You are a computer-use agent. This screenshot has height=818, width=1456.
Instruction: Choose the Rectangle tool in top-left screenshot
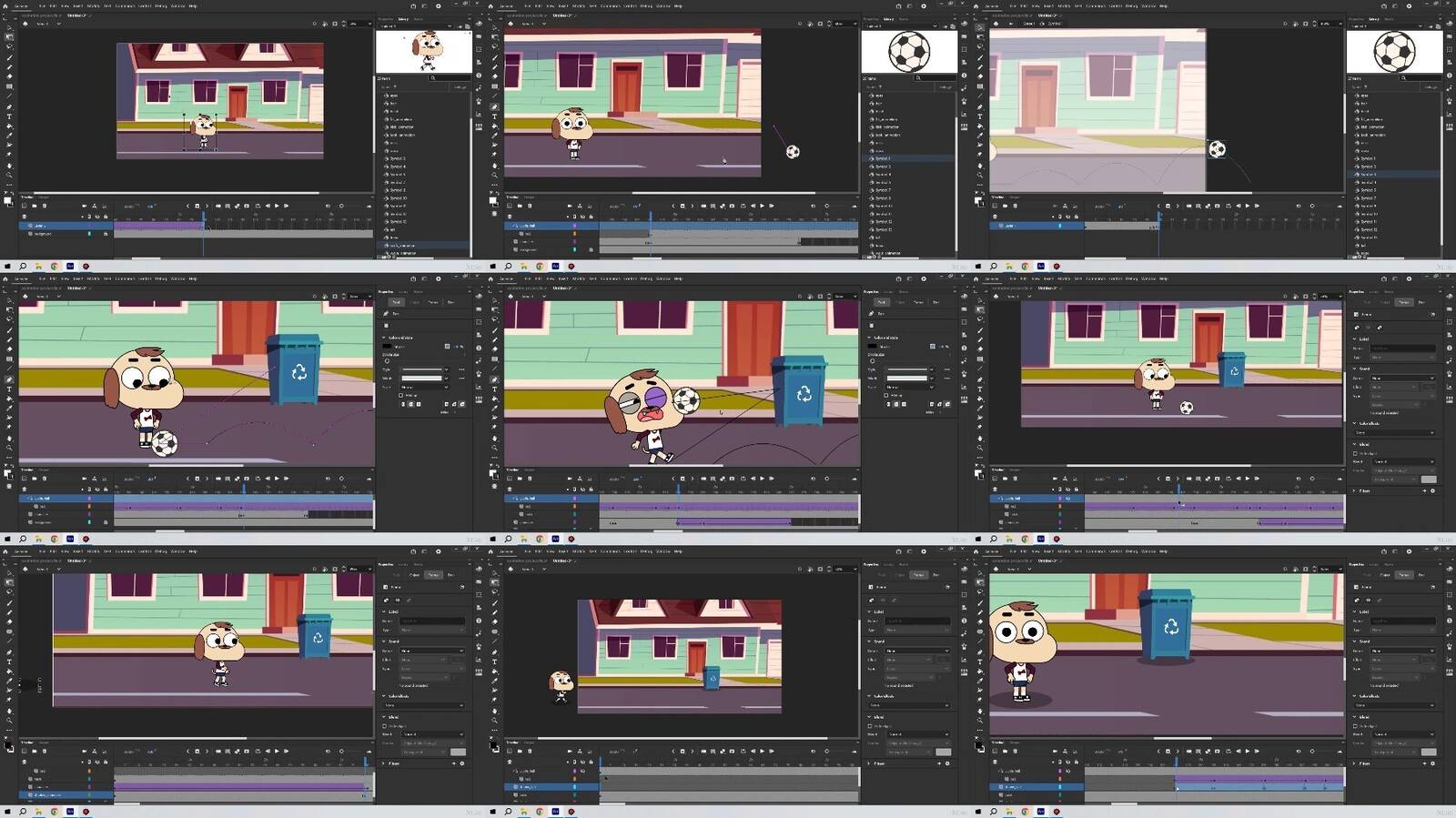[x=9, y=86]
